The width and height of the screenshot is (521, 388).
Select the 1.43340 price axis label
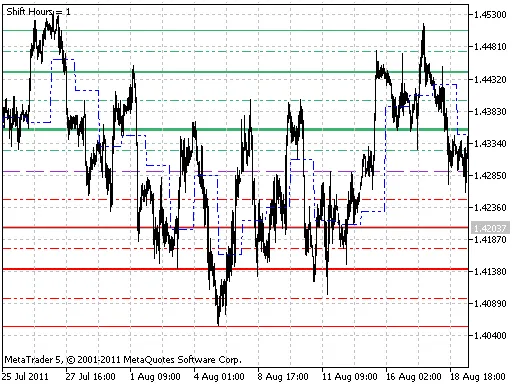point(490,143)
